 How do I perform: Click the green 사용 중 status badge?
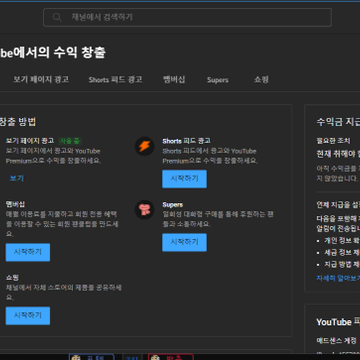(70, 141)
